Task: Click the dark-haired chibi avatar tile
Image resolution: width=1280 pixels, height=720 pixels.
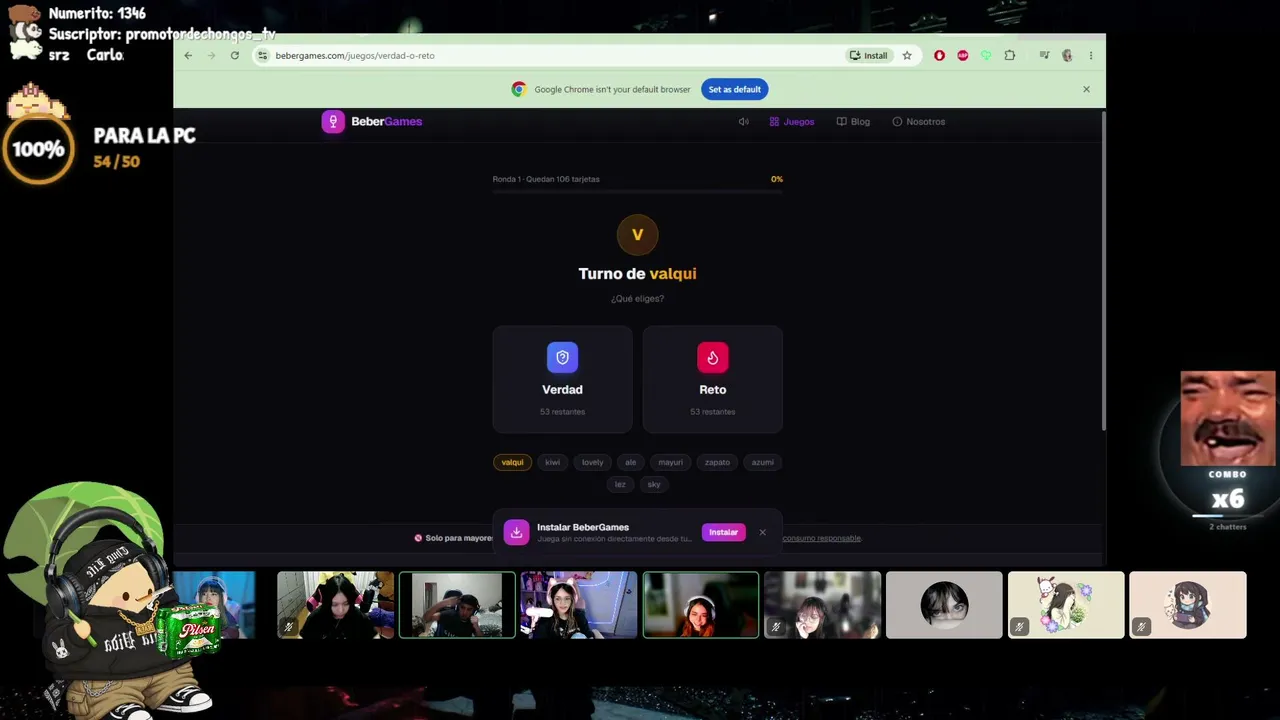Action: (x=1188, y=605)
